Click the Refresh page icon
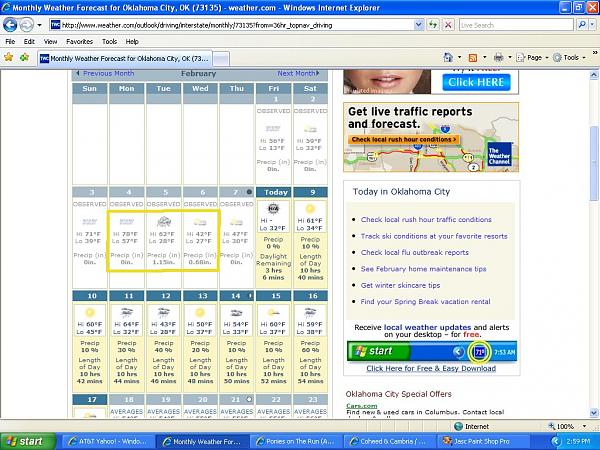 pyautogui.click(x=433, y=25)
